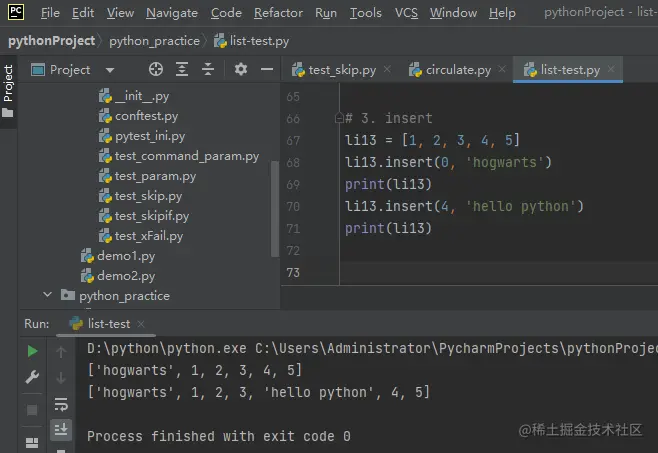Open the Project view dropdown
The height and width of the screenshot is (453, 658).
pyautogui.click(x=110, y=70)
